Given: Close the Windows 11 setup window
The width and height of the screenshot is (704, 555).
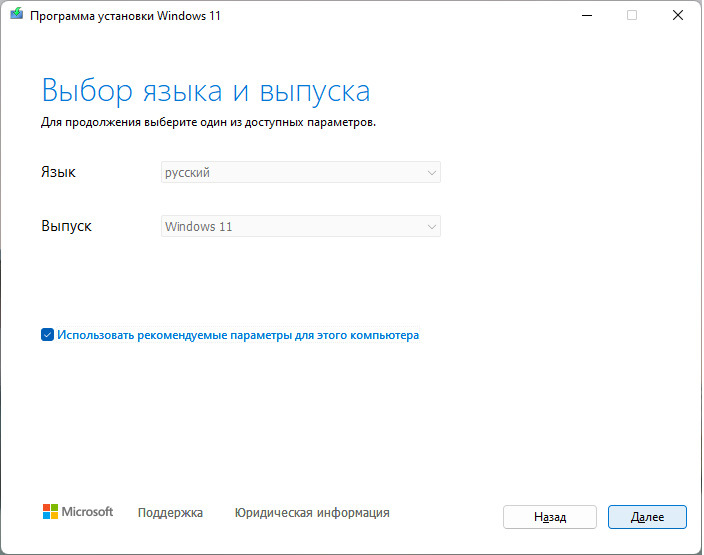Looking at the screenshot, I should point(678,15).
